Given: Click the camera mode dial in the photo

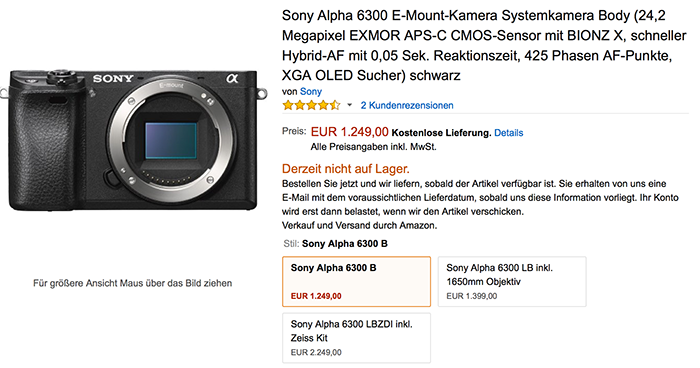Looking at the screenshot, I should tap(61, 75).
